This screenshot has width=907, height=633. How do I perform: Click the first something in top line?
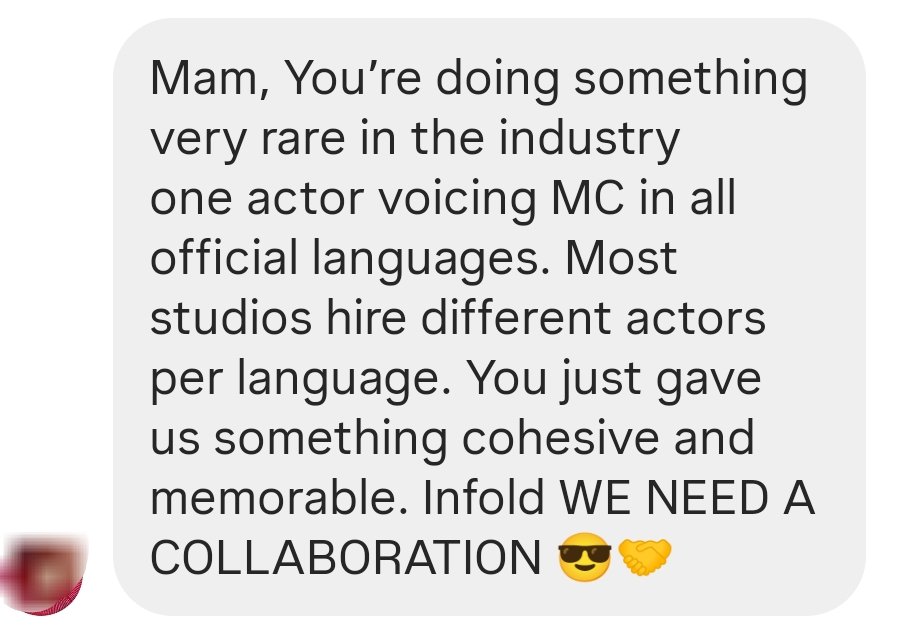[x=691, y=81]
